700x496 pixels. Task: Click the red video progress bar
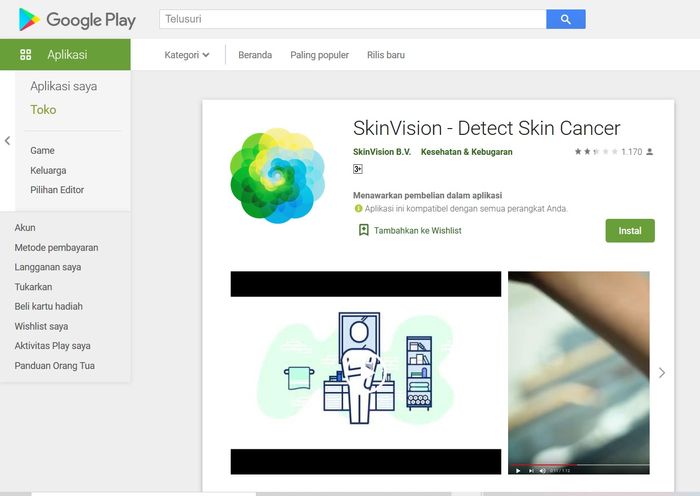(x=543, y=465)
